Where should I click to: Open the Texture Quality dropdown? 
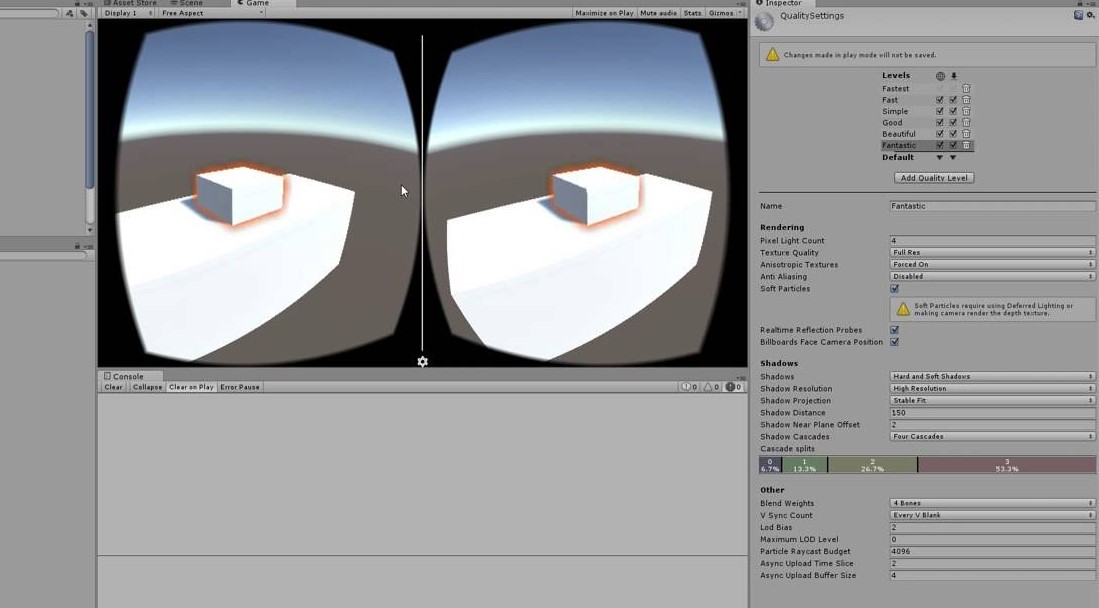pos(992,252)
